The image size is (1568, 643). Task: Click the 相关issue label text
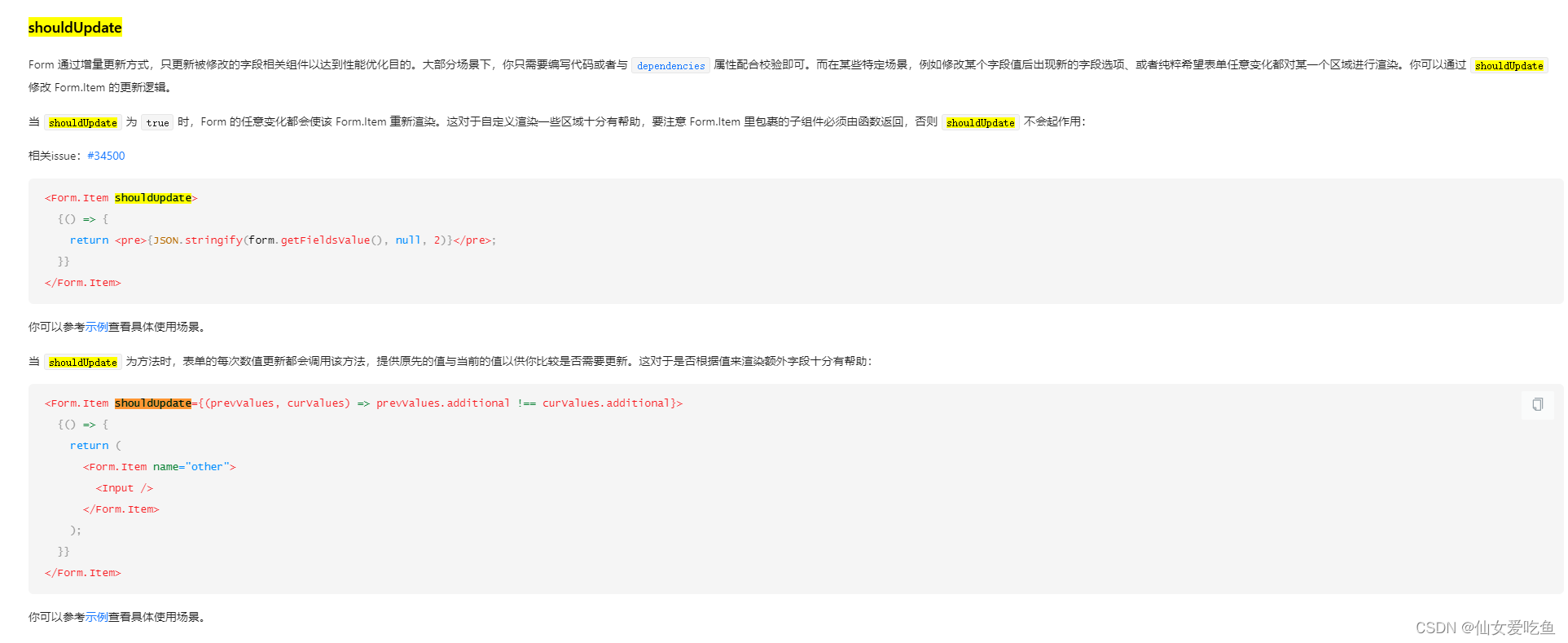click(x=55, y=156)
